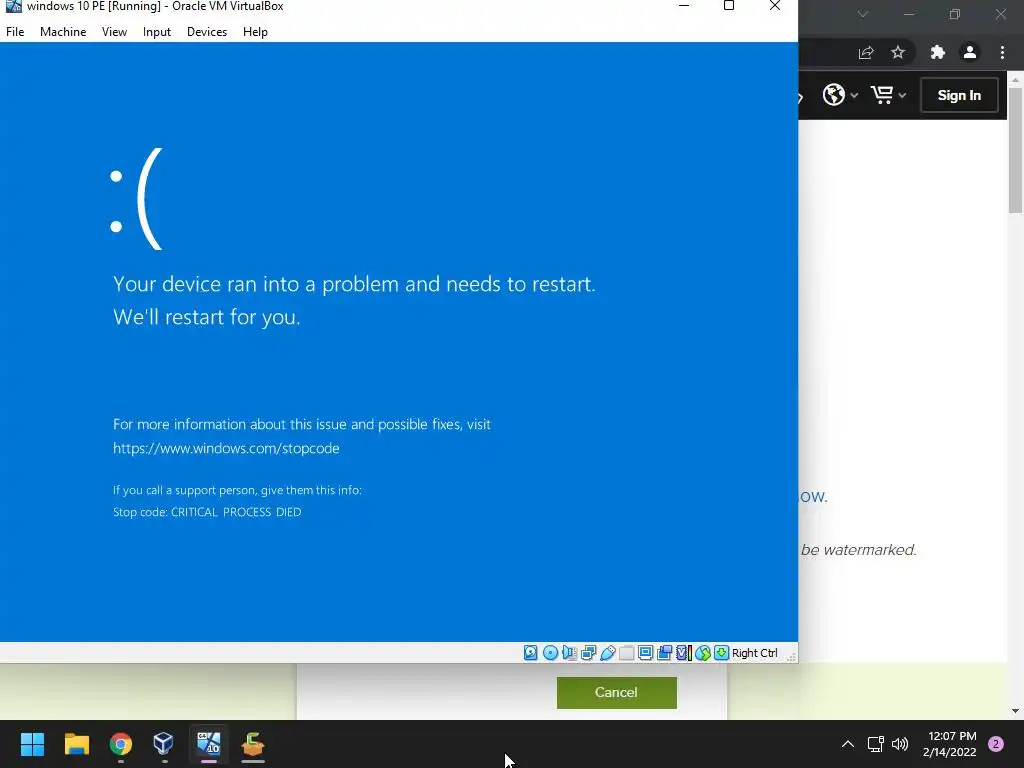Open the notification badge showing 2

(x=996, y=744)
